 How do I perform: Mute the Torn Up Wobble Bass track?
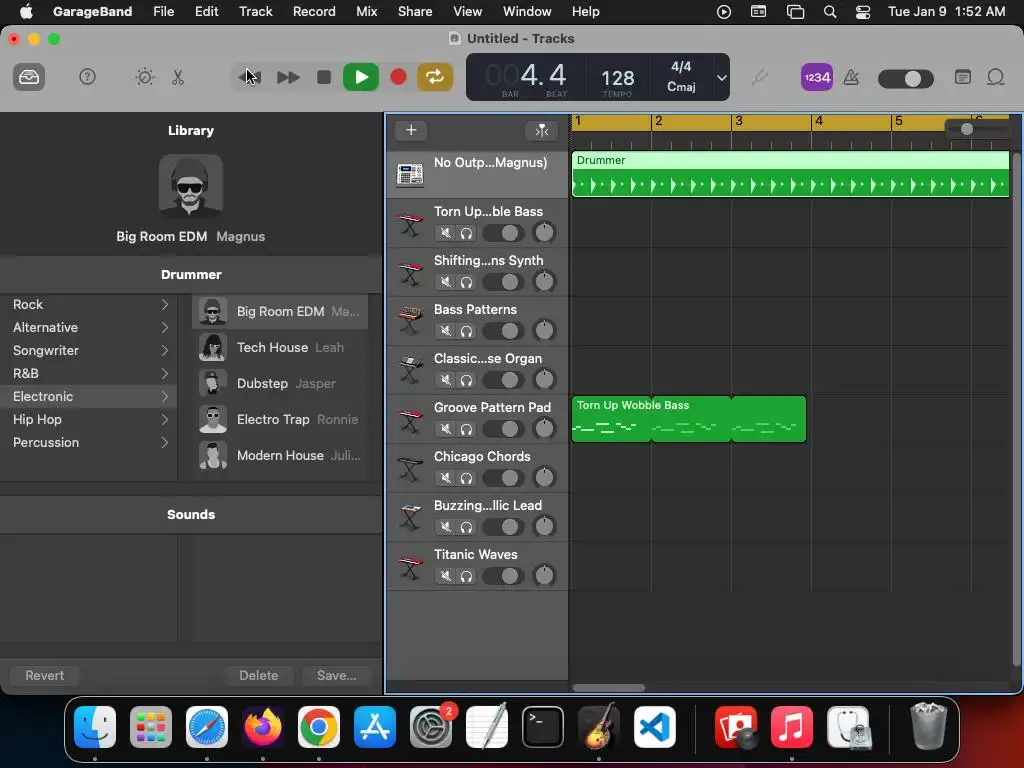445,232
